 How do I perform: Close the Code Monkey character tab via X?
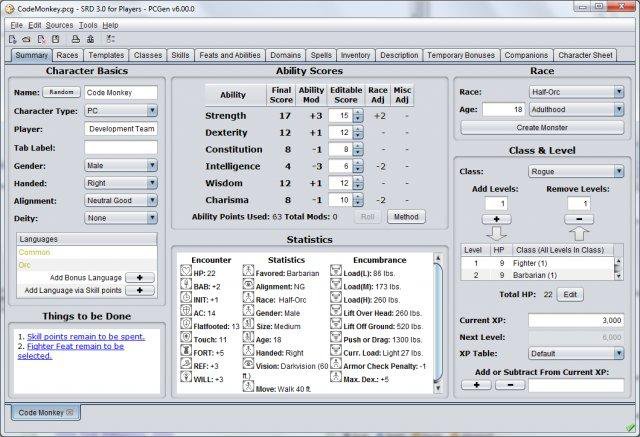point(69,412)
